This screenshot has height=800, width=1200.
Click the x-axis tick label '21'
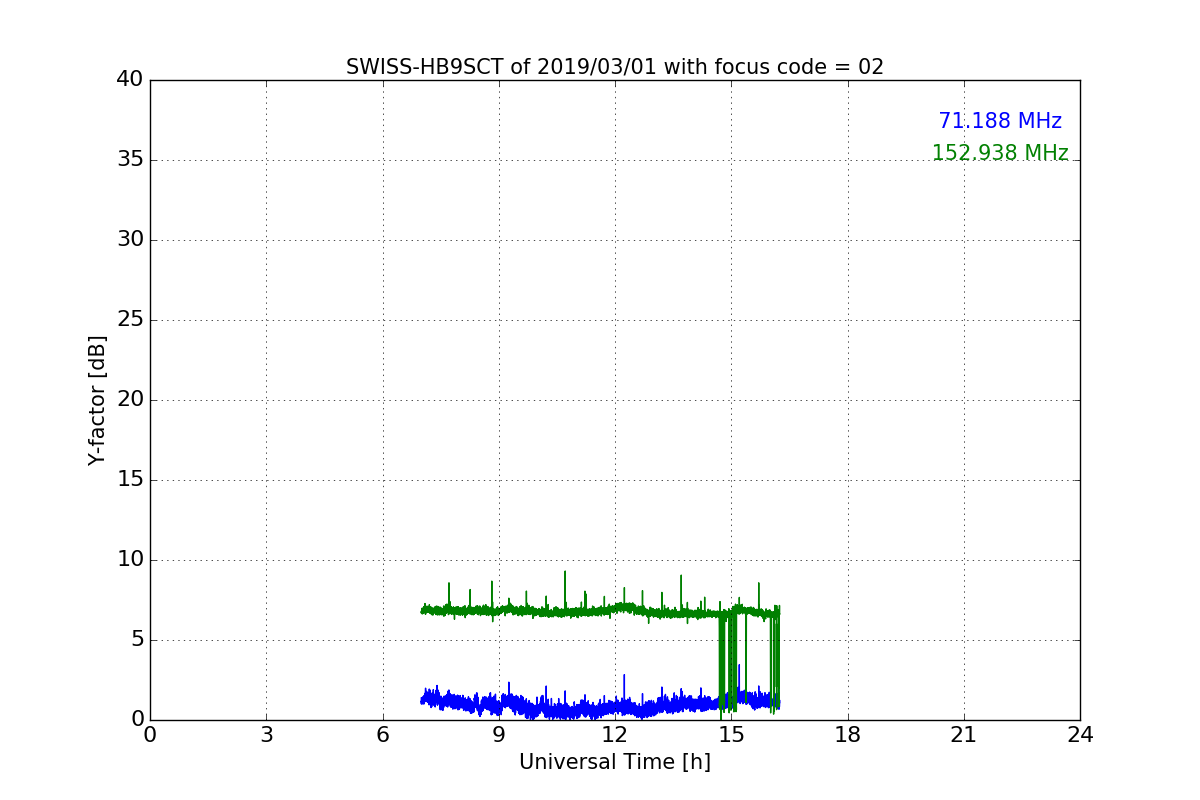pyautogui.click(x=964, y=735)
